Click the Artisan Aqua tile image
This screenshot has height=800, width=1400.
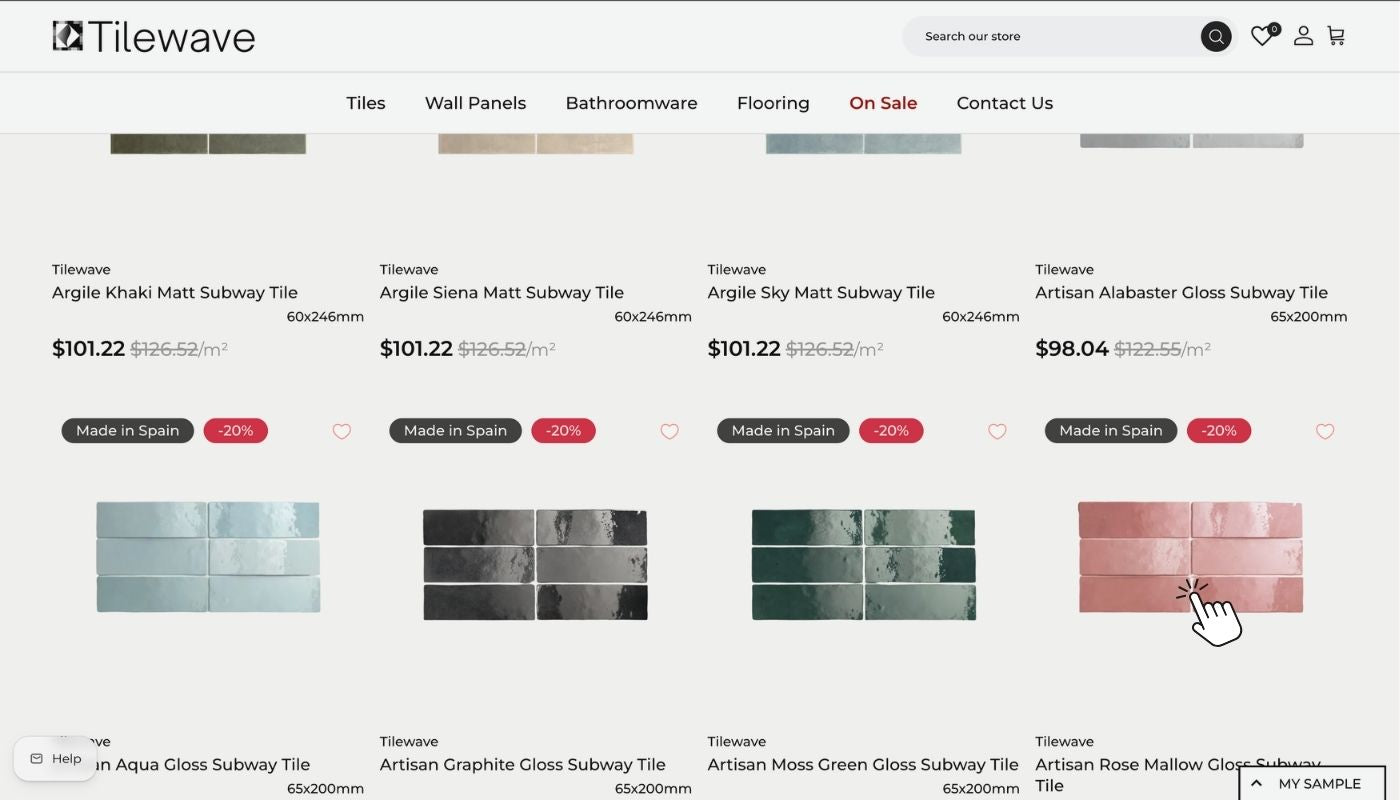pos(208,557)
